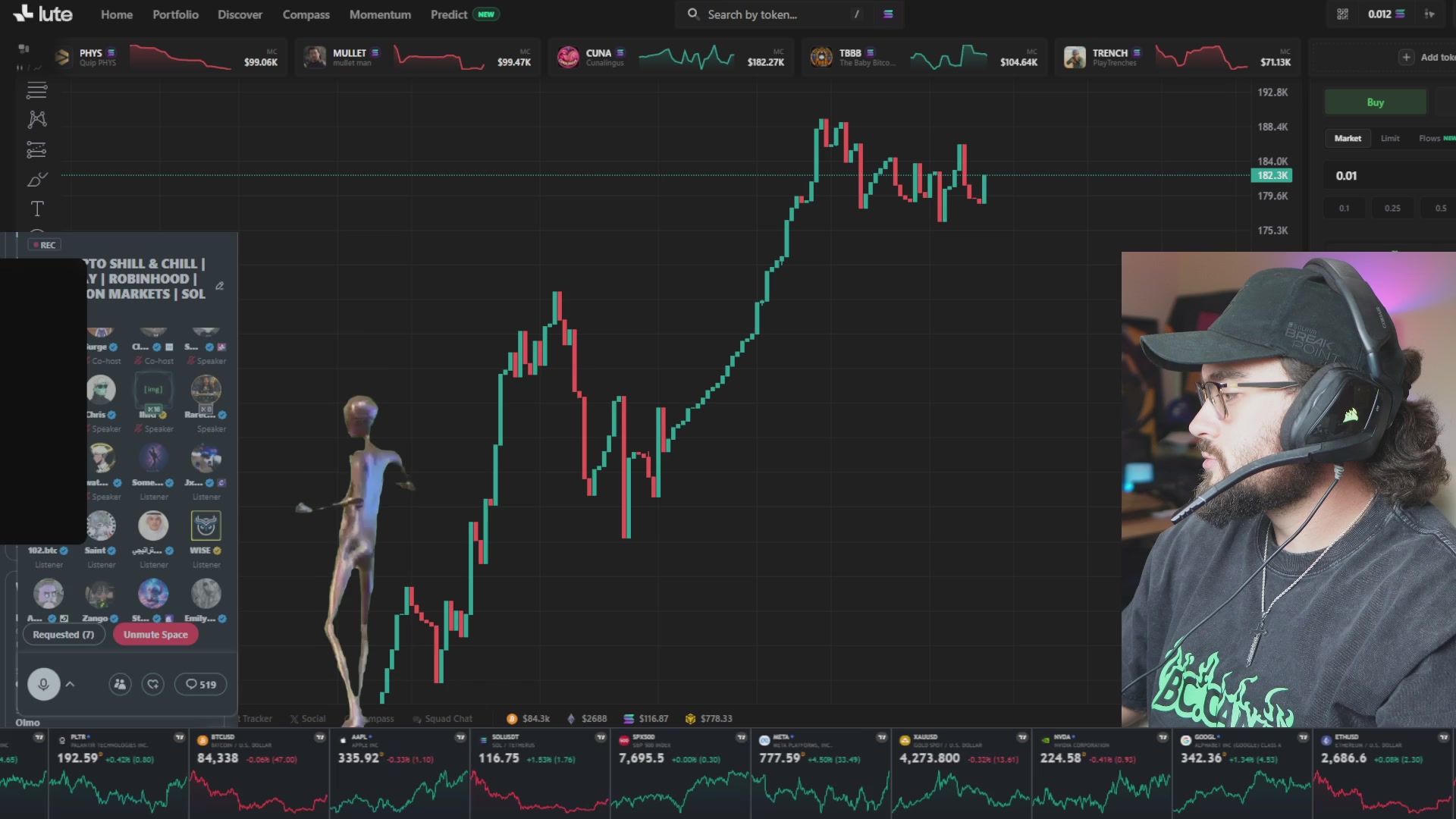Toggle the microphone button in Space panel
Viewport: 1456px width, 819px height.
coord(43,684)
